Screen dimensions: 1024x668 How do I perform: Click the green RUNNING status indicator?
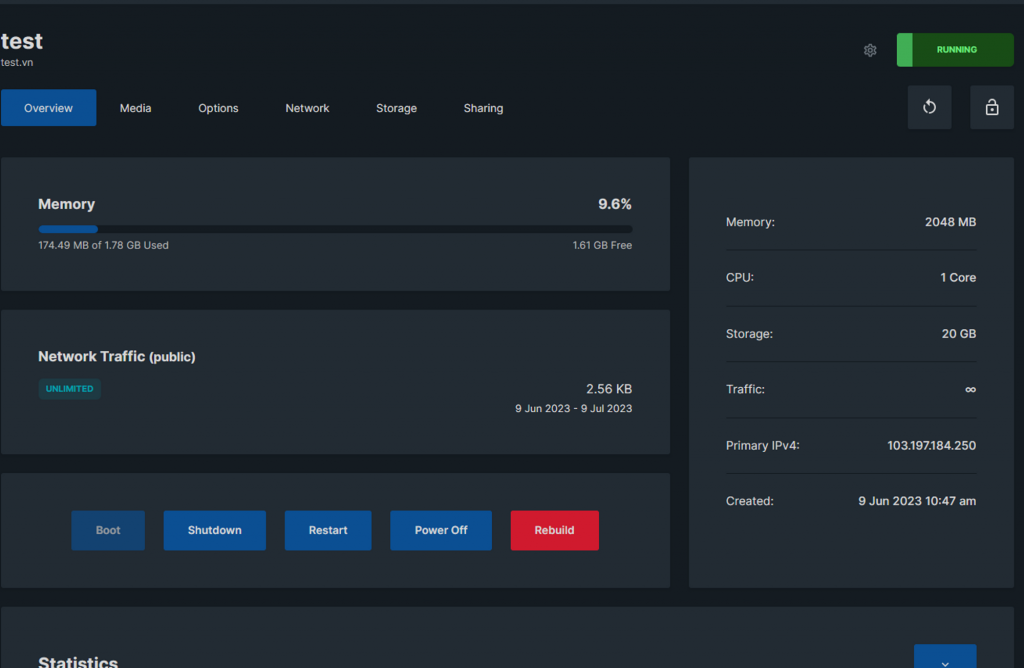[955, 50]
